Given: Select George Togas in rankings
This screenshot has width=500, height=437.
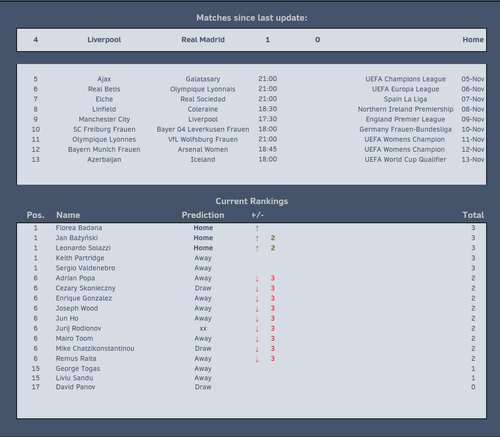Looking at the screenshot, I should 78,369.
